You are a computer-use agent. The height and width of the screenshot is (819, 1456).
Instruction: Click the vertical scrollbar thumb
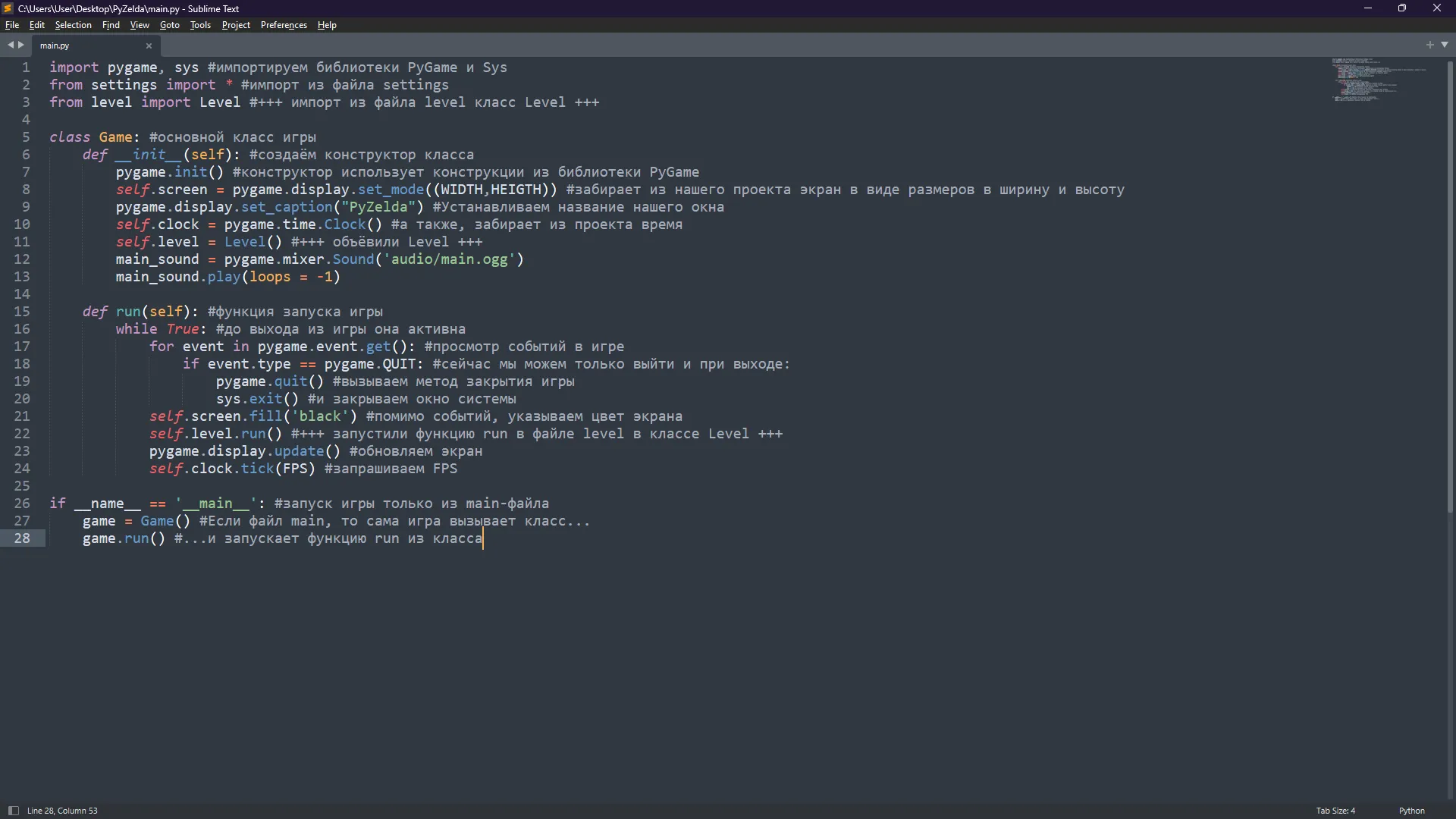(x=1450, y=288)
